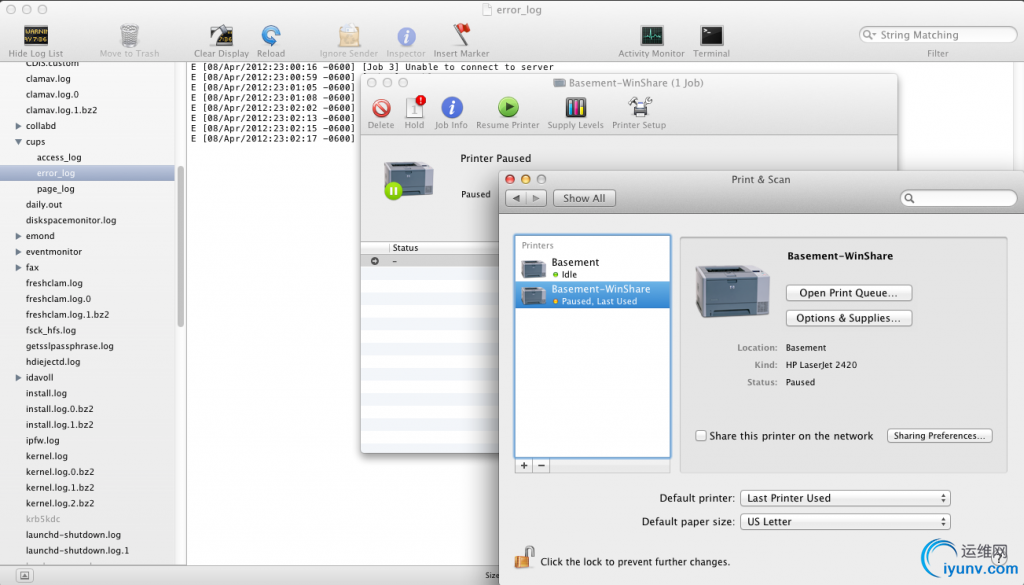The height and width of the screenshot is (585, 1024).
Task: Select hdiejectd.log entry
Action: coord(53,362)
